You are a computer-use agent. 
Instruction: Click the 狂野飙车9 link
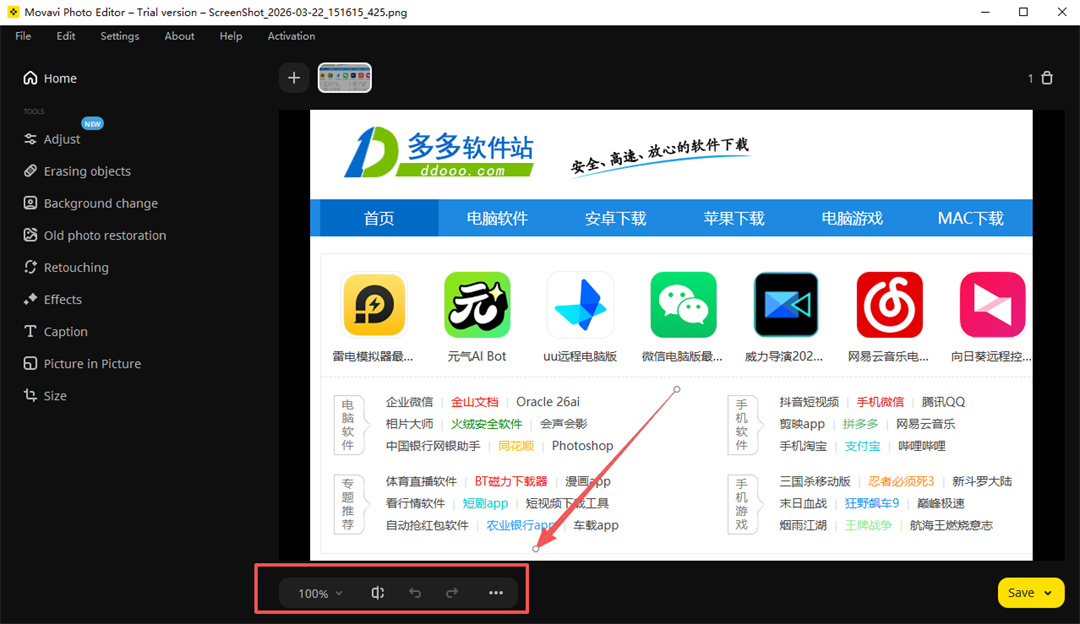[872, 503]
